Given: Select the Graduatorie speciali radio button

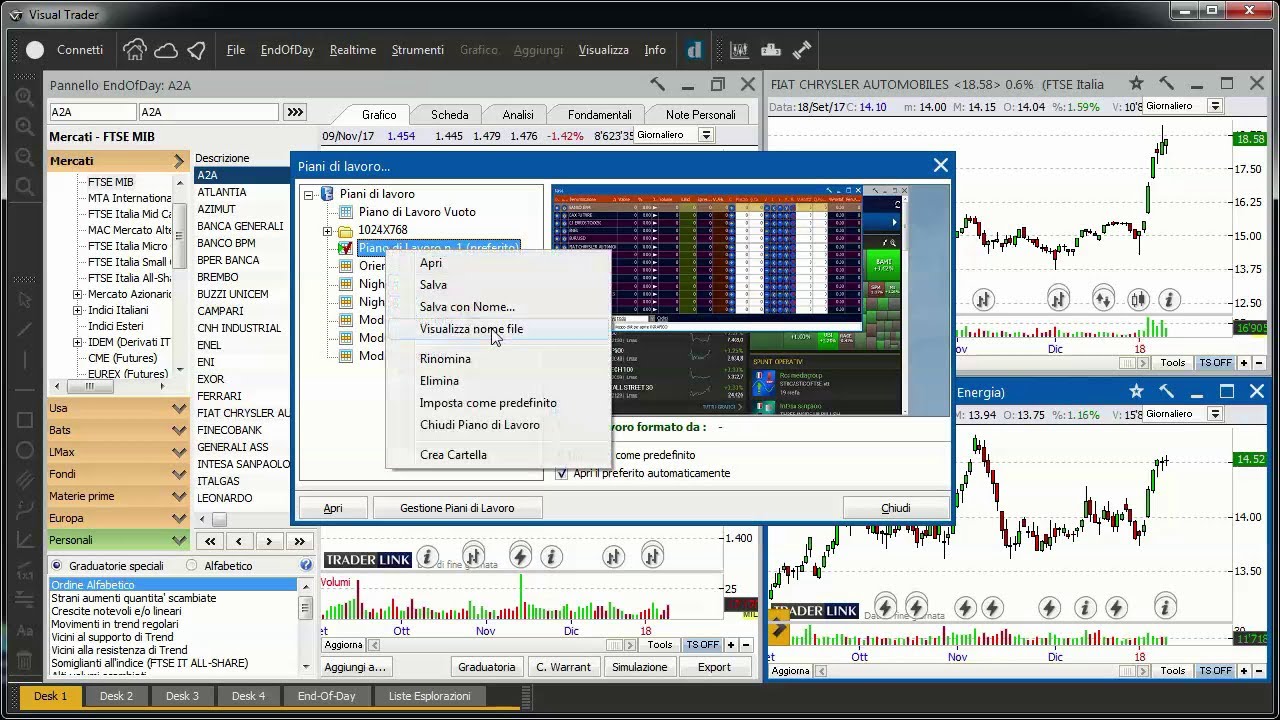Looking at the screenshot, I should click(x=56, y=566).
